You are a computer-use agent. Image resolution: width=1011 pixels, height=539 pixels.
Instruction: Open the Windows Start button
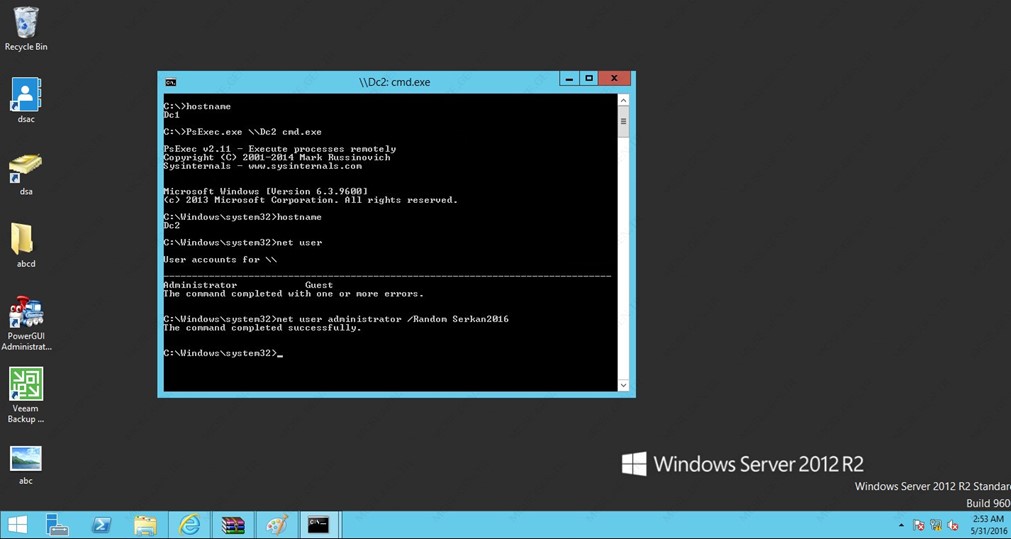(17, 525)
